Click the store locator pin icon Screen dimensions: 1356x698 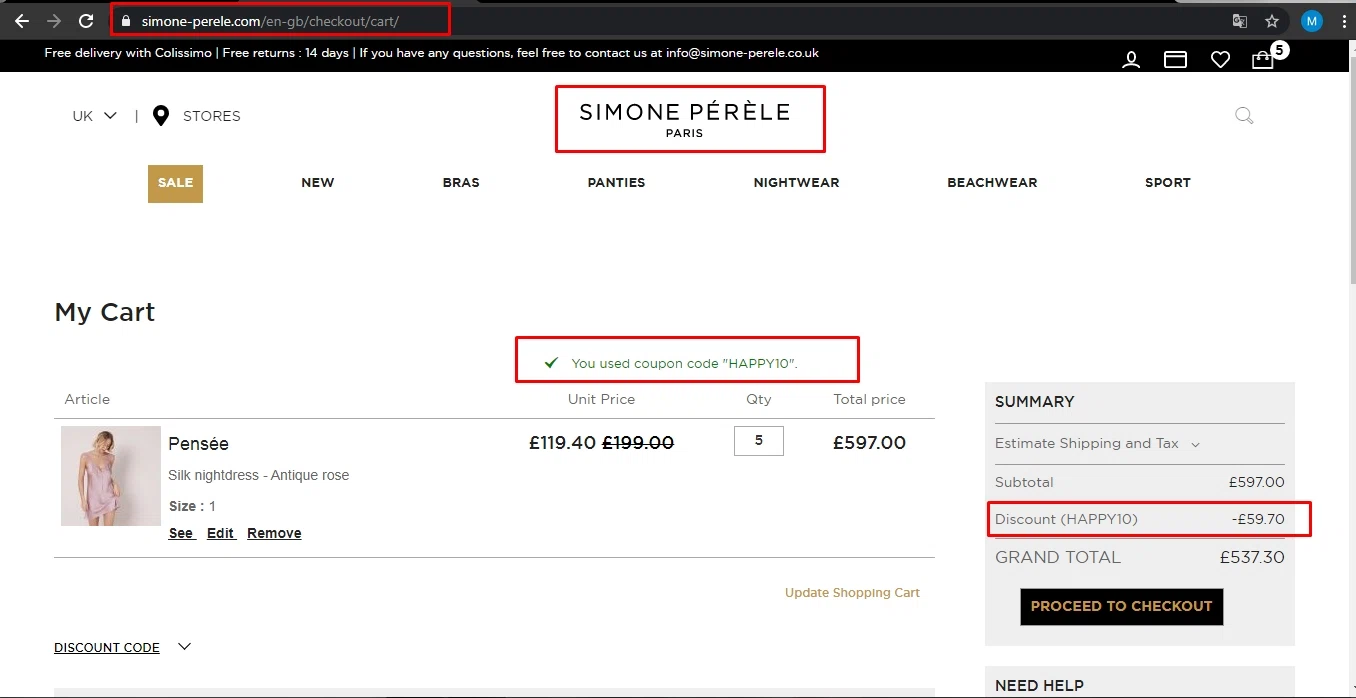pos(160,116)
